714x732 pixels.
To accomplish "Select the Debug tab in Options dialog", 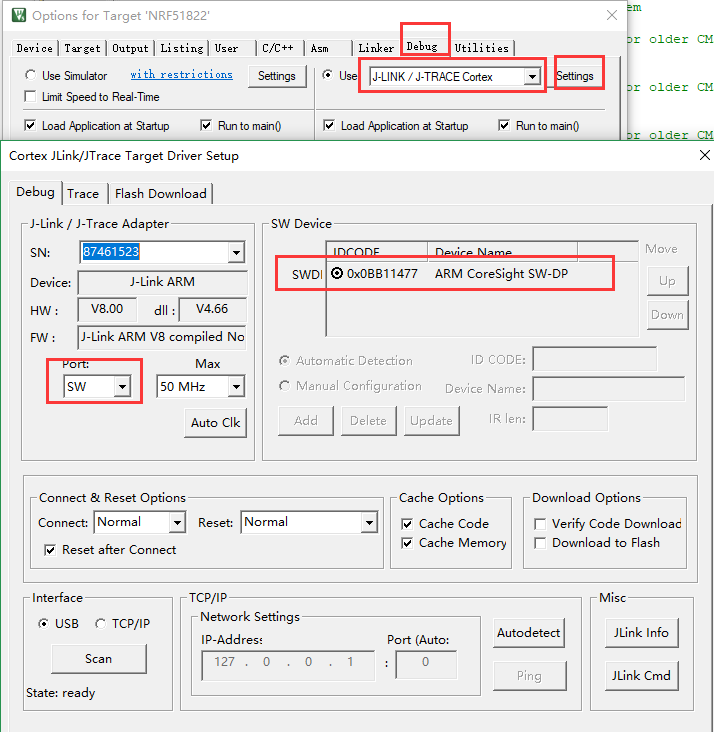I will coord(422,46).
